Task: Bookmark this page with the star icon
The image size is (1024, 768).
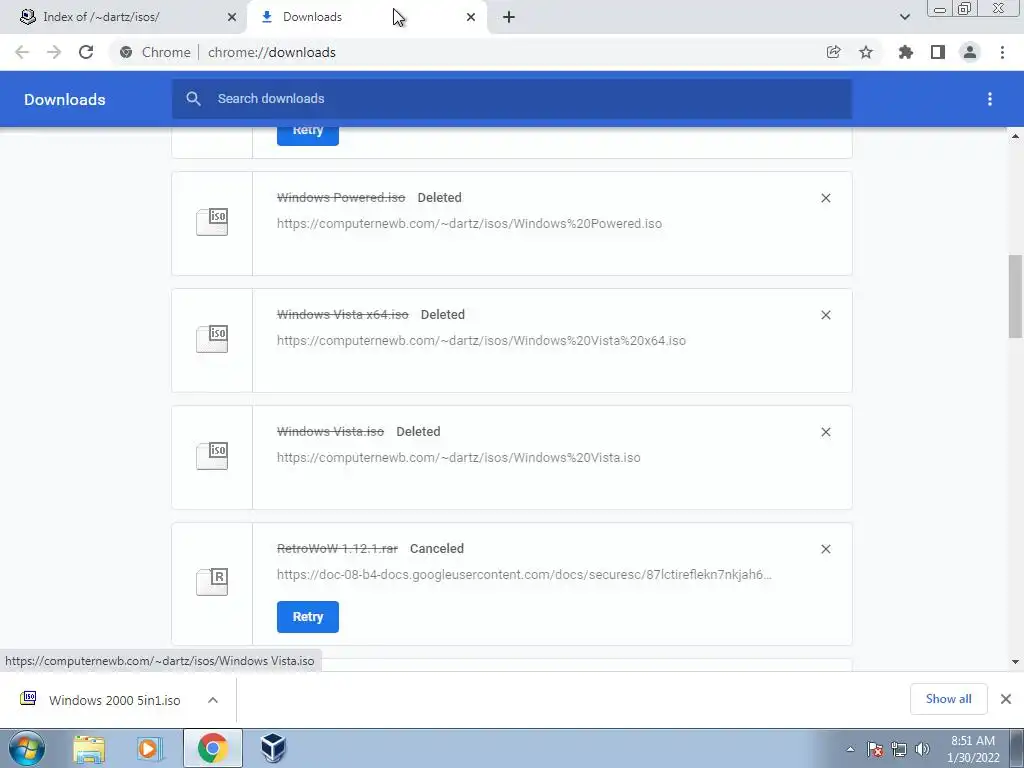Action: pos(866,52)
